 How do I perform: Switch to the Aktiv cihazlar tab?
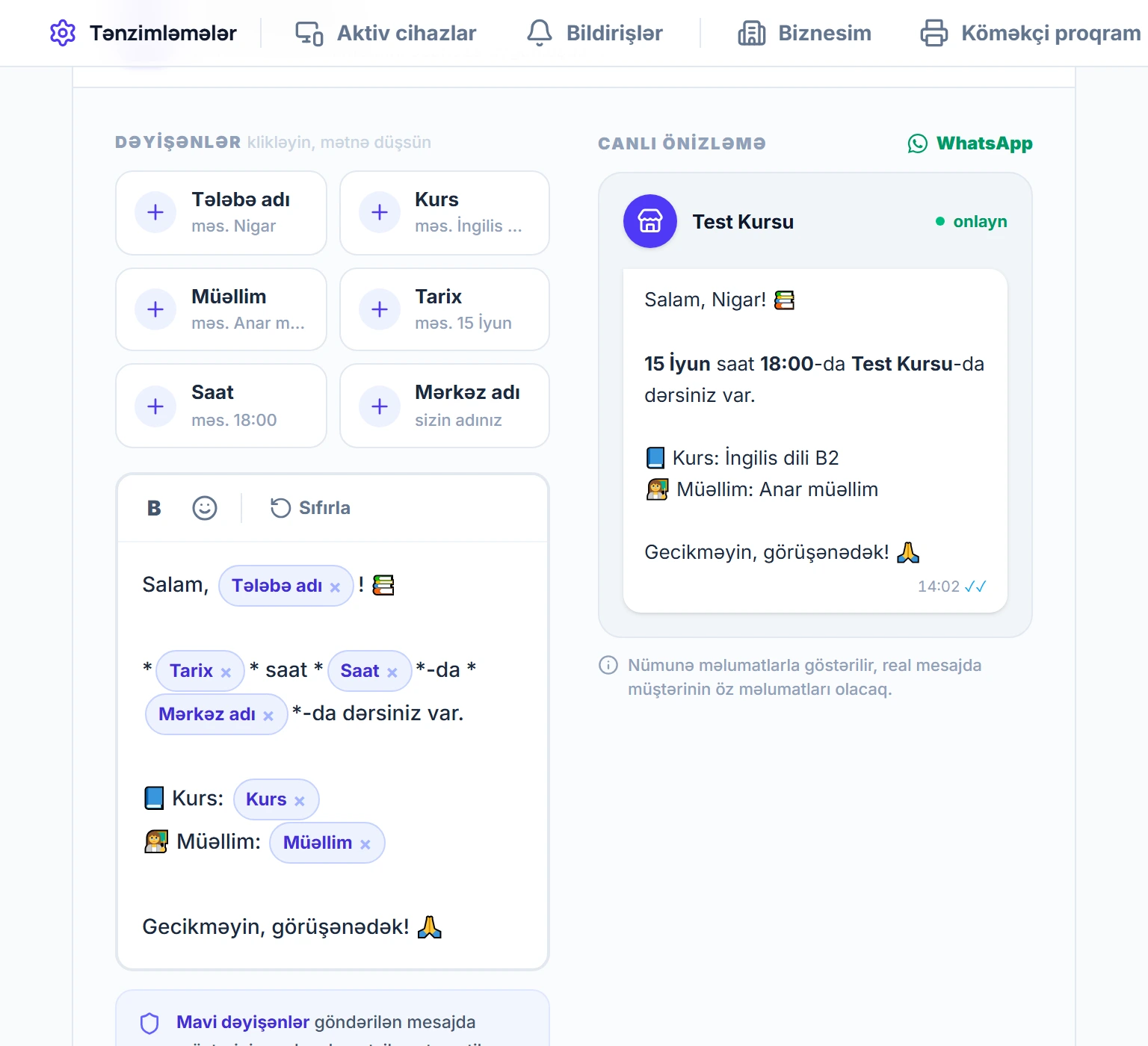coord(386,33)
